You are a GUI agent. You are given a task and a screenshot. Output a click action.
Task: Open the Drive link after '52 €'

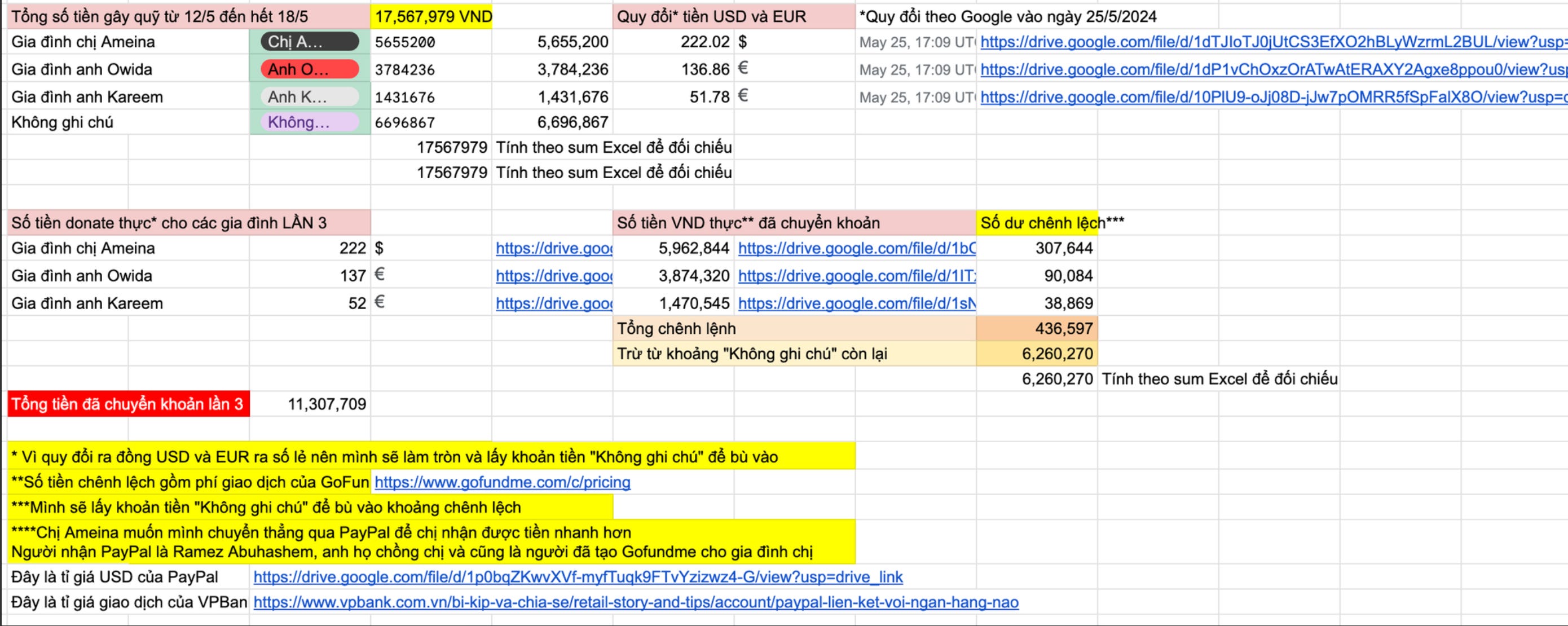(553, 303)
